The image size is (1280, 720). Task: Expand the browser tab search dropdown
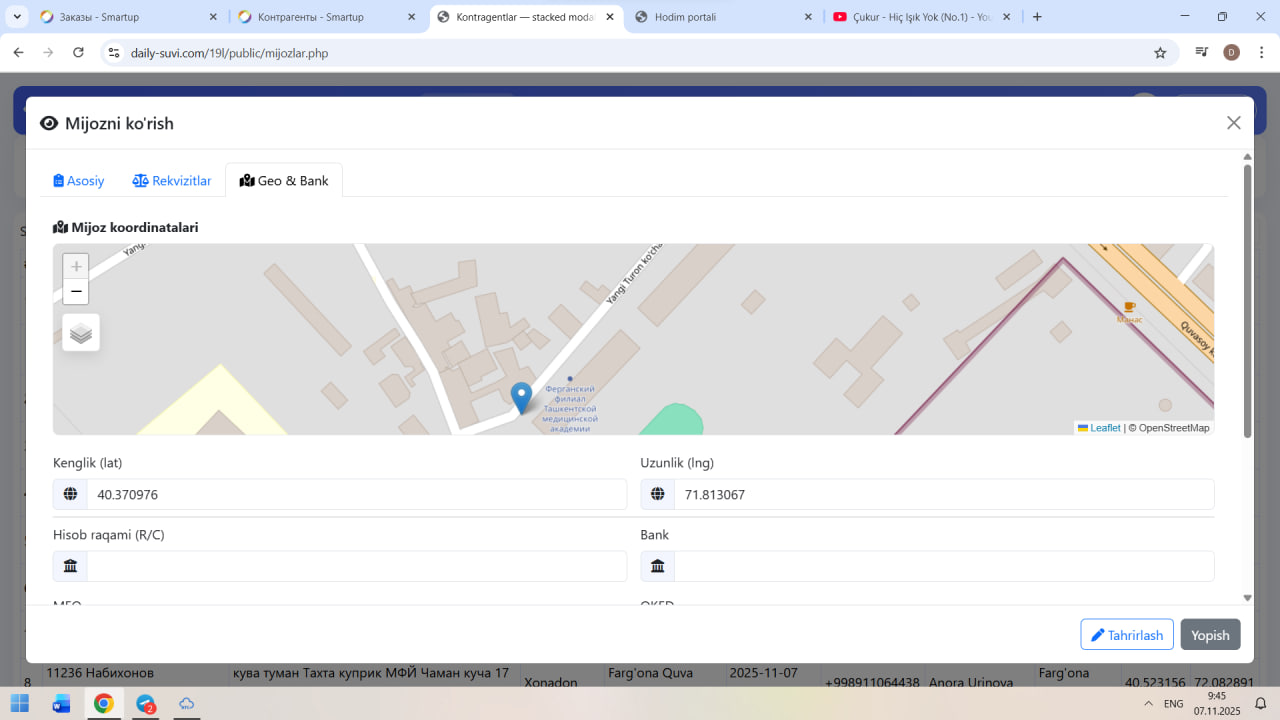[x=17, y=17]
